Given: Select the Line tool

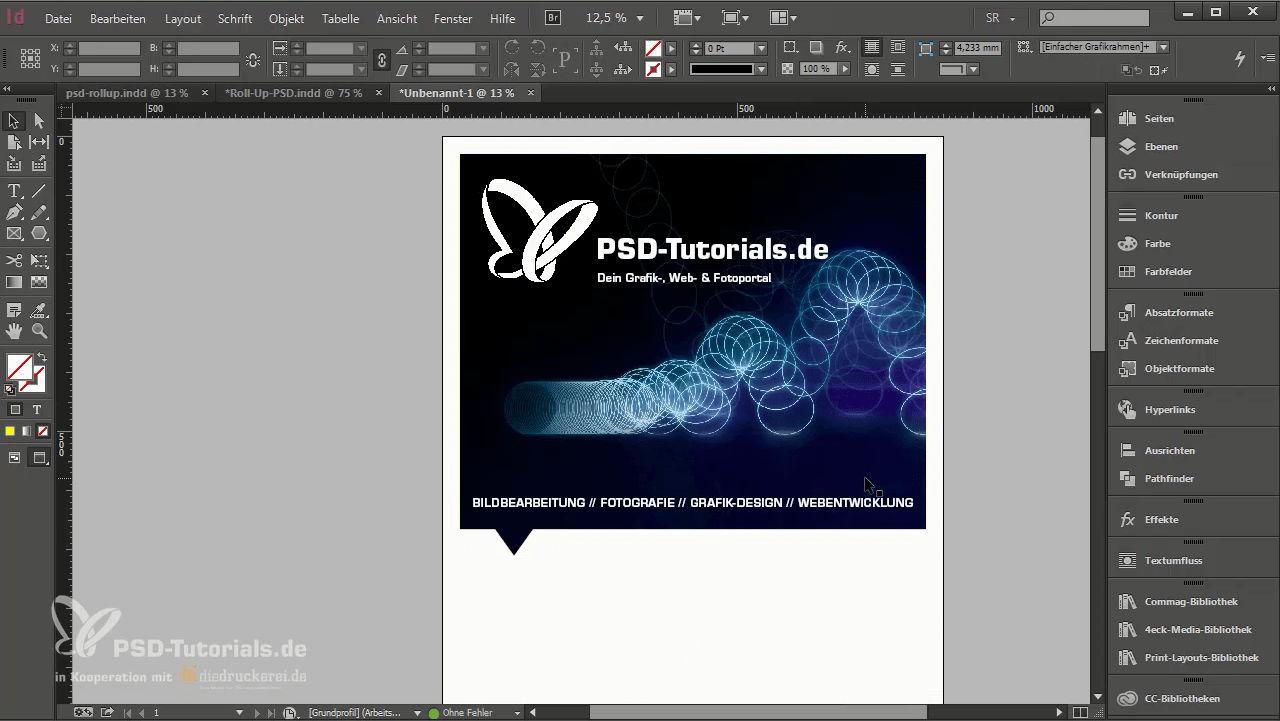Looking at the screenshot, I should (39, 190).
